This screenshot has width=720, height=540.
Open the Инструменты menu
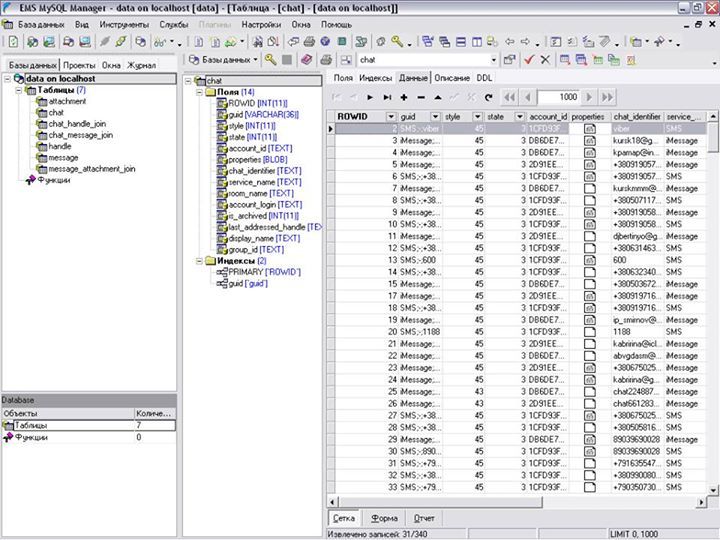[124, 23]
